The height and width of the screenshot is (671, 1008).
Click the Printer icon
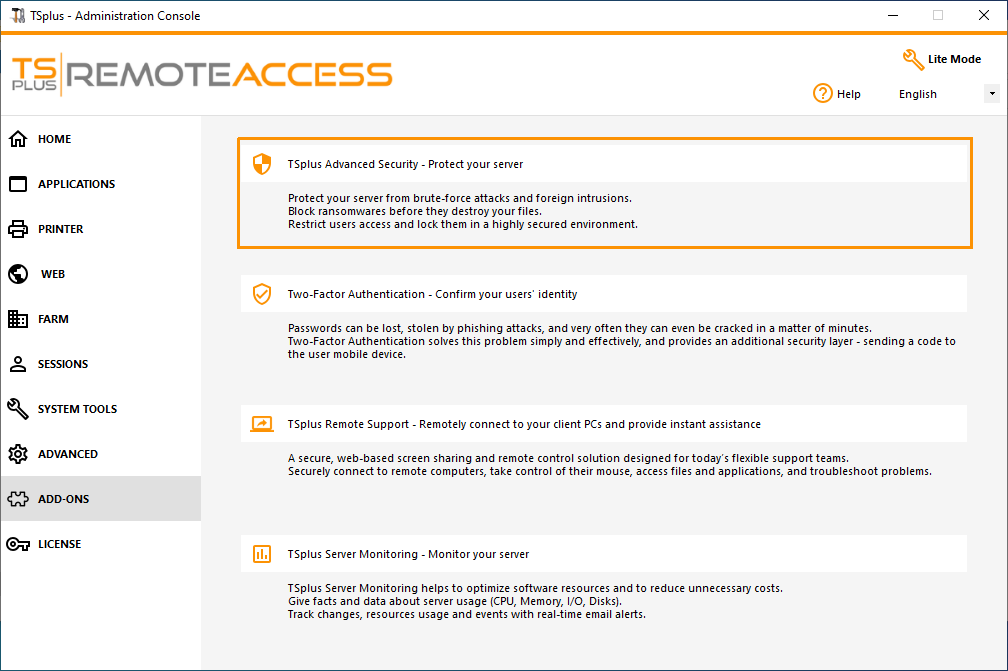17,229
